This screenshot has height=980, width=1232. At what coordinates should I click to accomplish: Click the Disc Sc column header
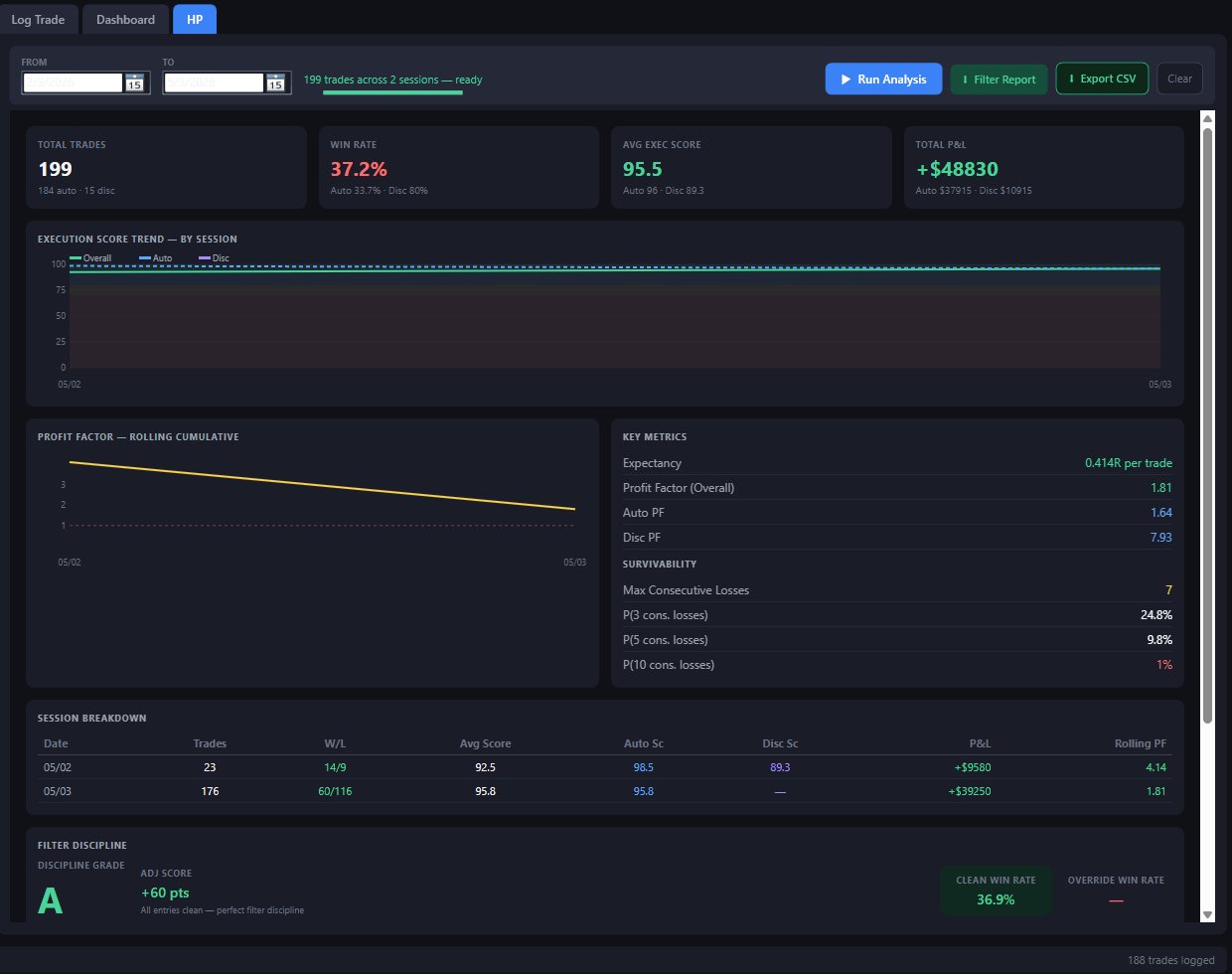click(780, 744)
